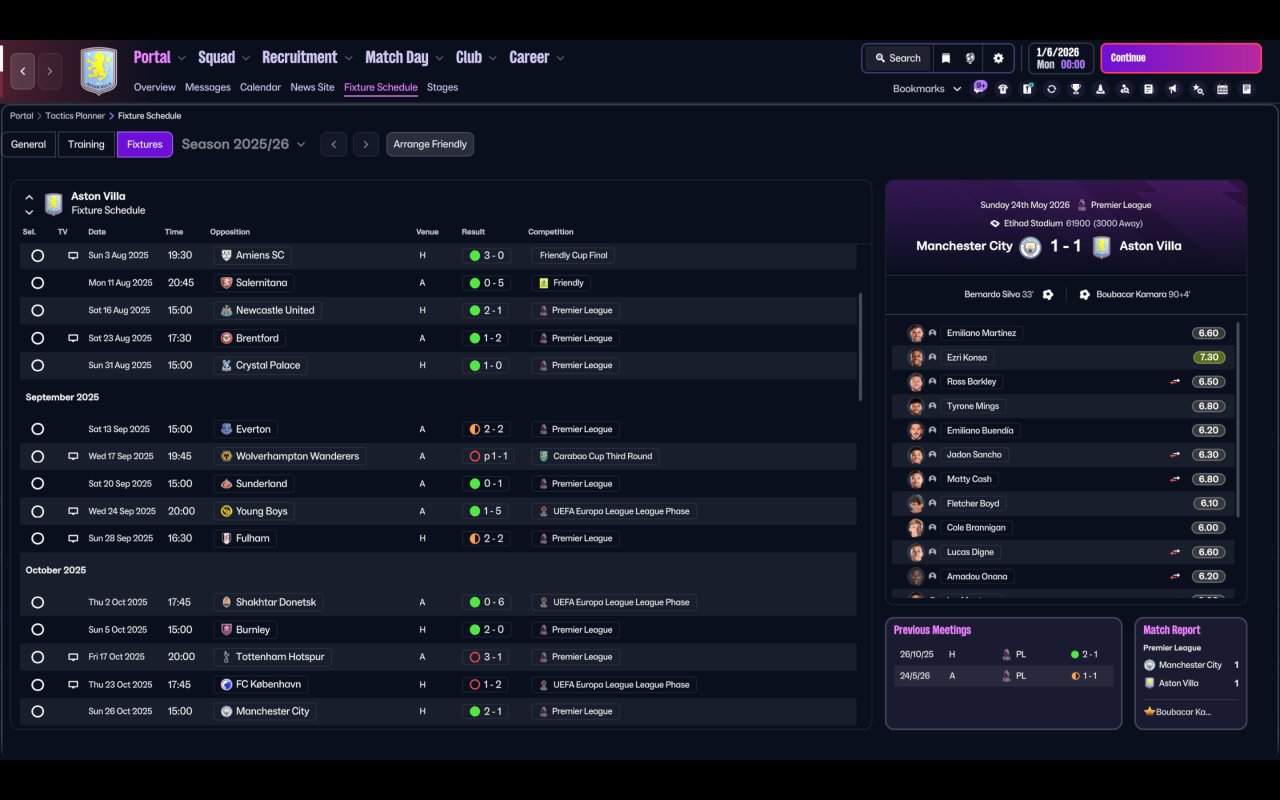
Task: Open the Stages sub-menu item
Action: point(442,88)
